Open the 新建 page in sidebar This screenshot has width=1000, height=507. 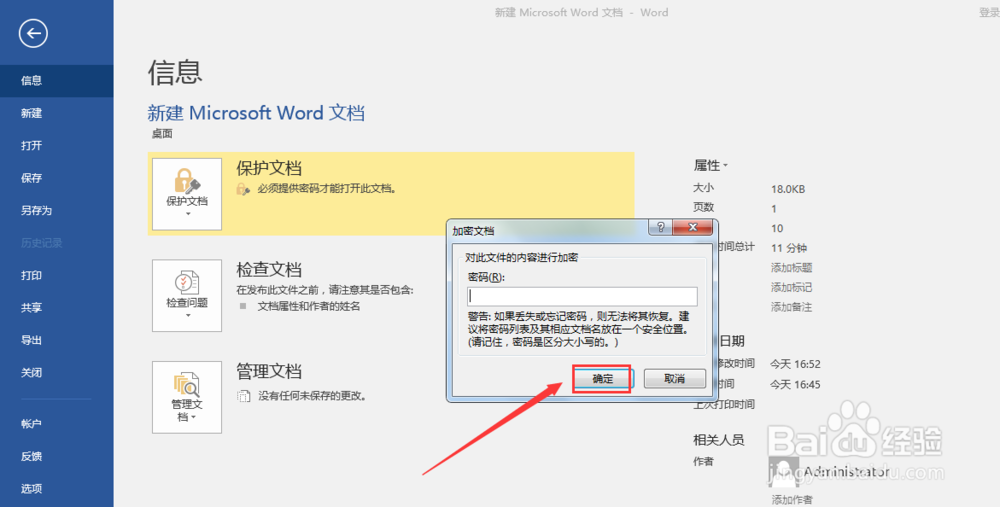pos(57,113)
